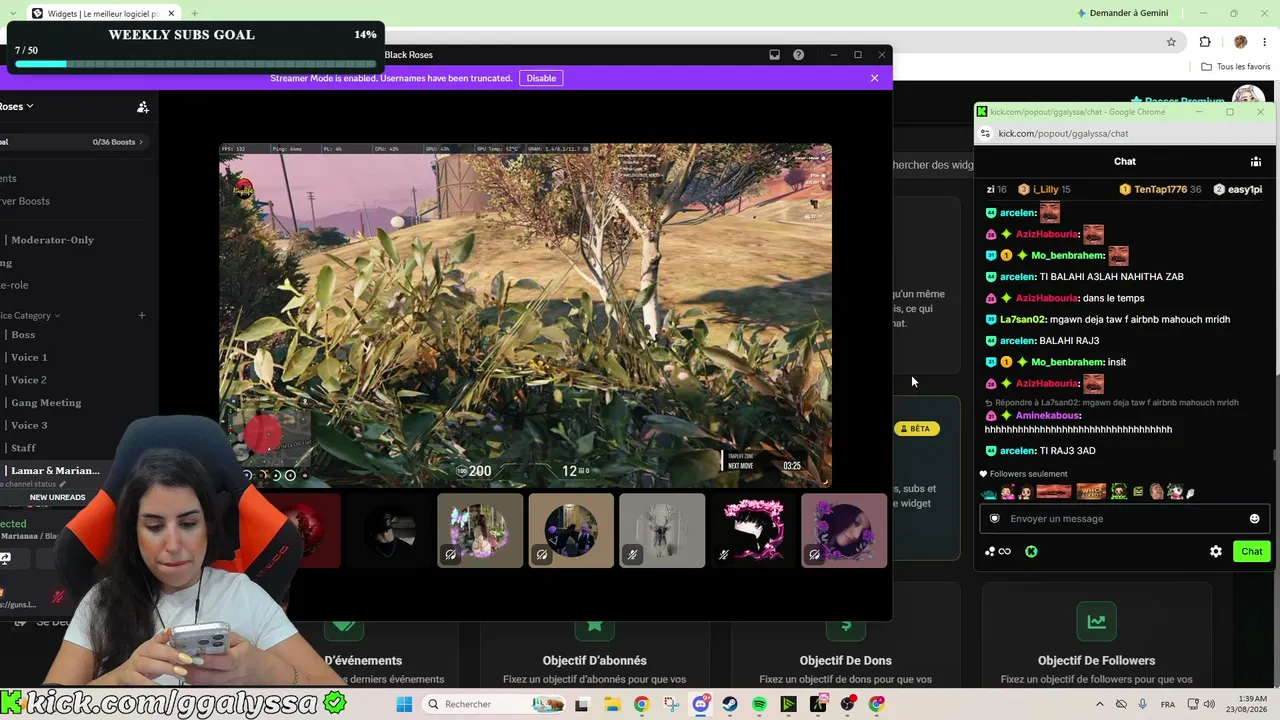The width and height of the screenshot is (1280, 720).
Task: Click easy1pi in the chat leaderboard
Action: [x=1237, y=189]
